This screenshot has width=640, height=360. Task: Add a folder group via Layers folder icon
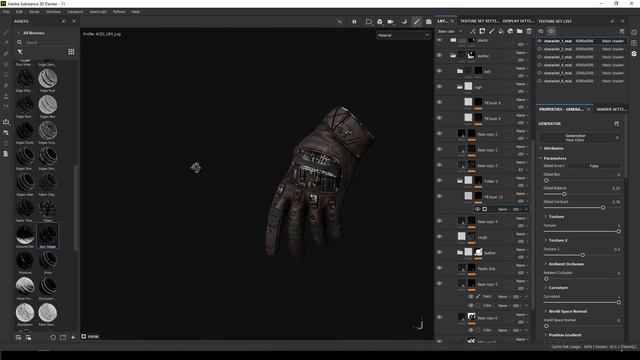tap(519, 31)
